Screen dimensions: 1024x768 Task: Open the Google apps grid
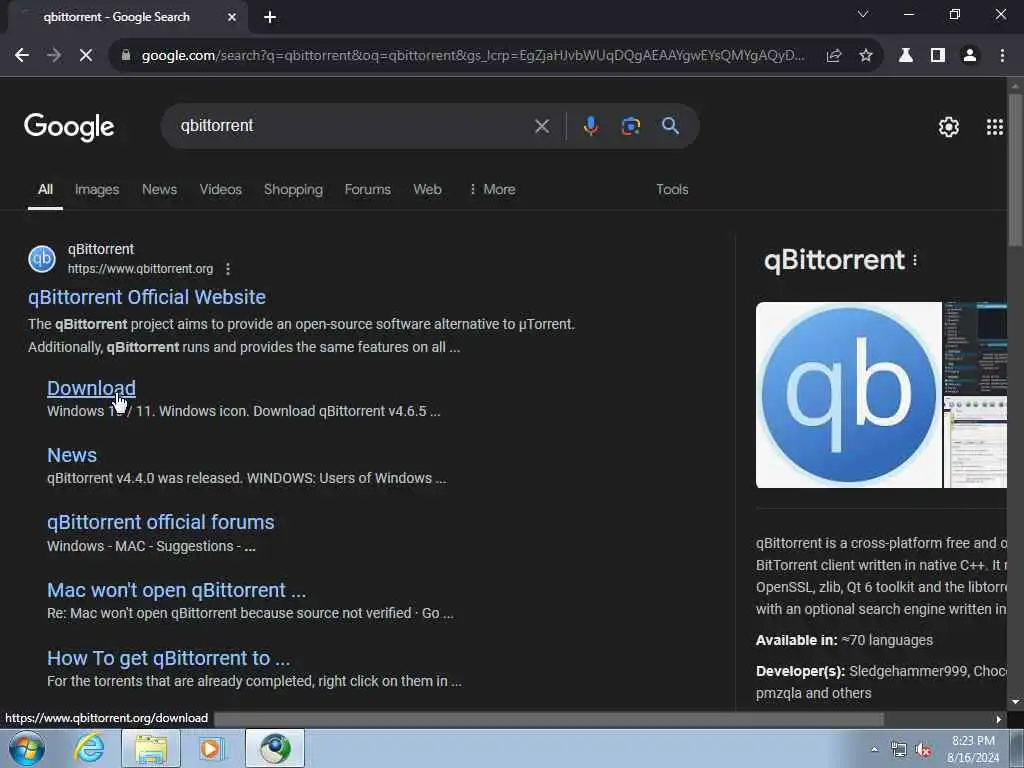tap(995, 127)
